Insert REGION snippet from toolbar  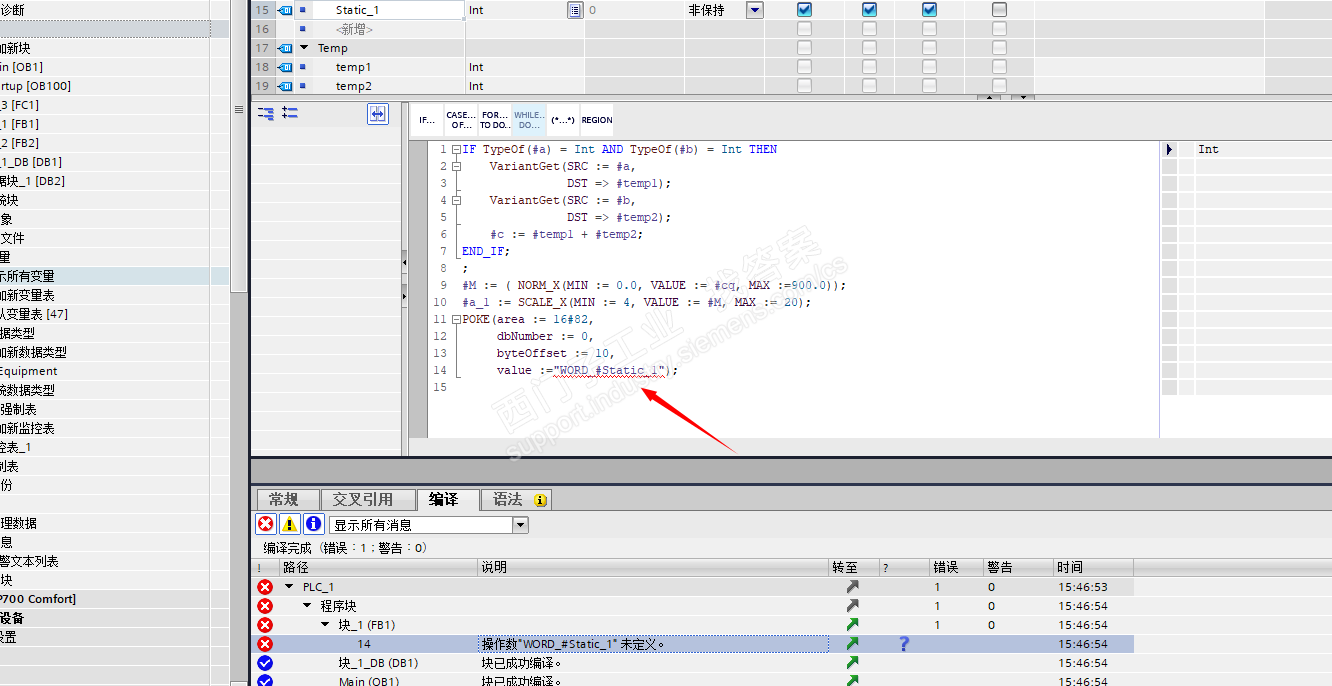click(x=597, y=120)
